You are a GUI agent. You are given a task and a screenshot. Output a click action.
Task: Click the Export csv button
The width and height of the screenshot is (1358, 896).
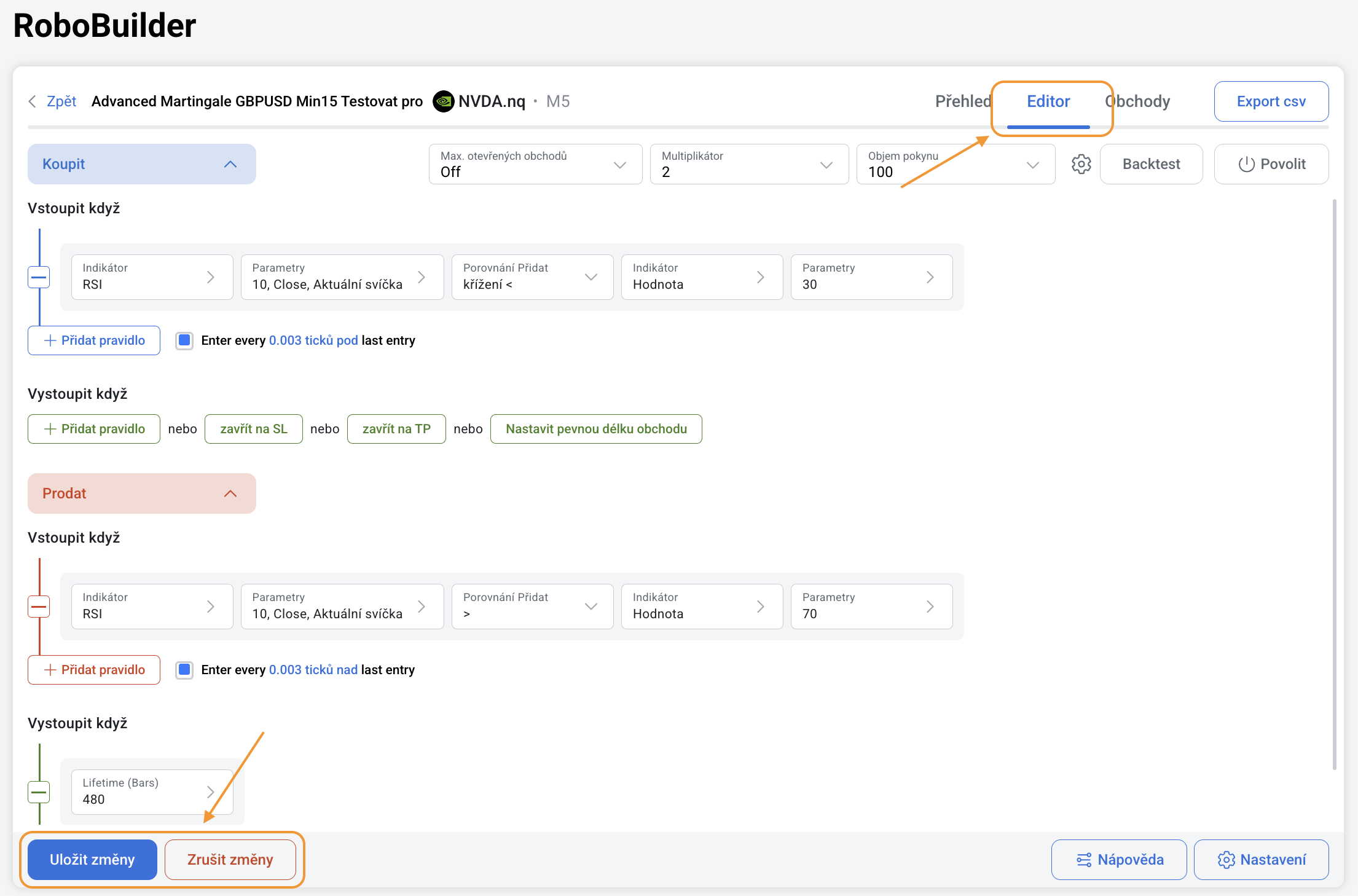(1271, 101)
